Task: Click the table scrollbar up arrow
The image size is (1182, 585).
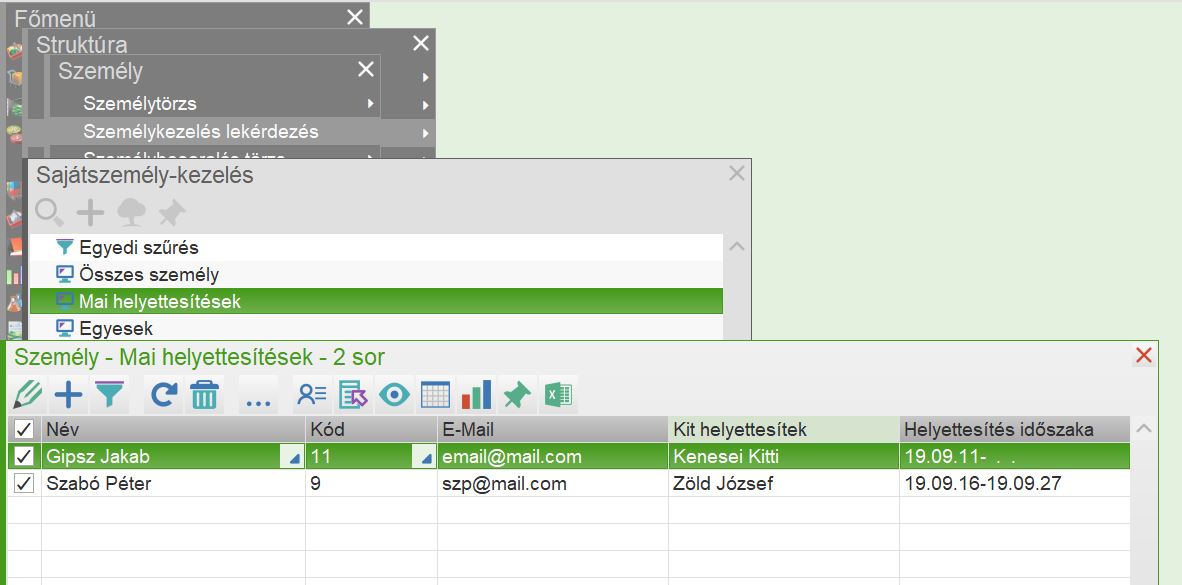Action: click(1144, 429)
